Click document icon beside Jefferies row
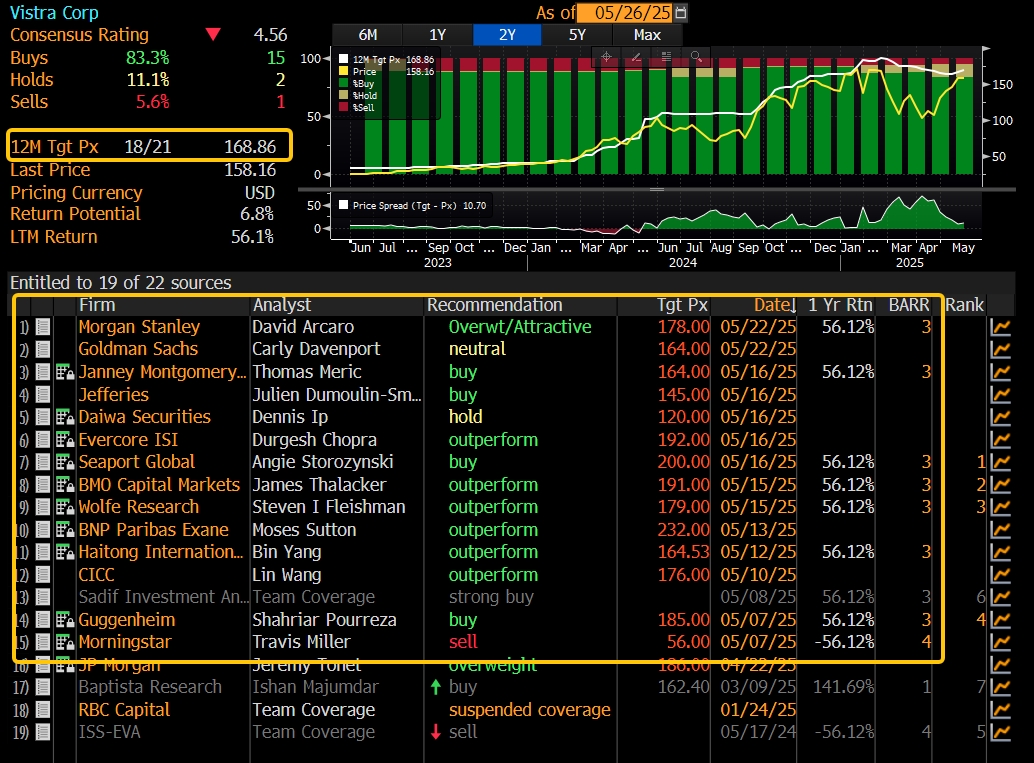This screenshot has width=1034, height=763. [43, 395]
